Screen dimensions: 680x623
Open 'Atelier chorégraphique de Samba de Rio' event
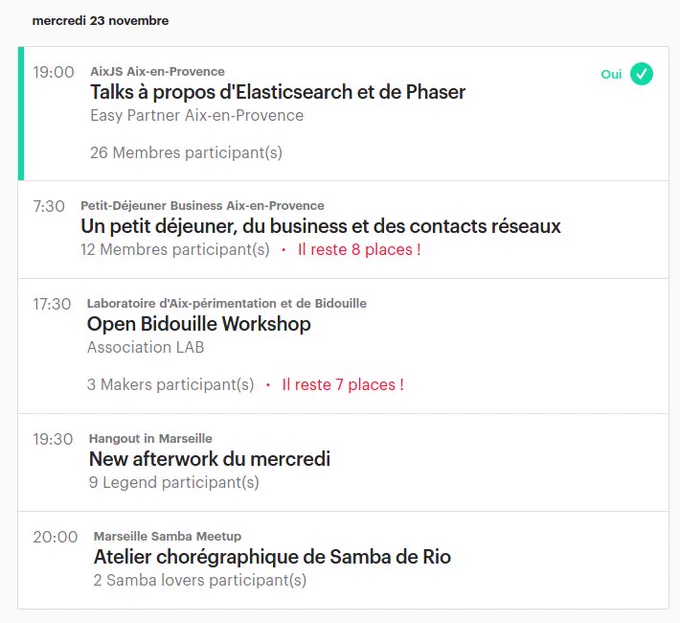(272, 557)
